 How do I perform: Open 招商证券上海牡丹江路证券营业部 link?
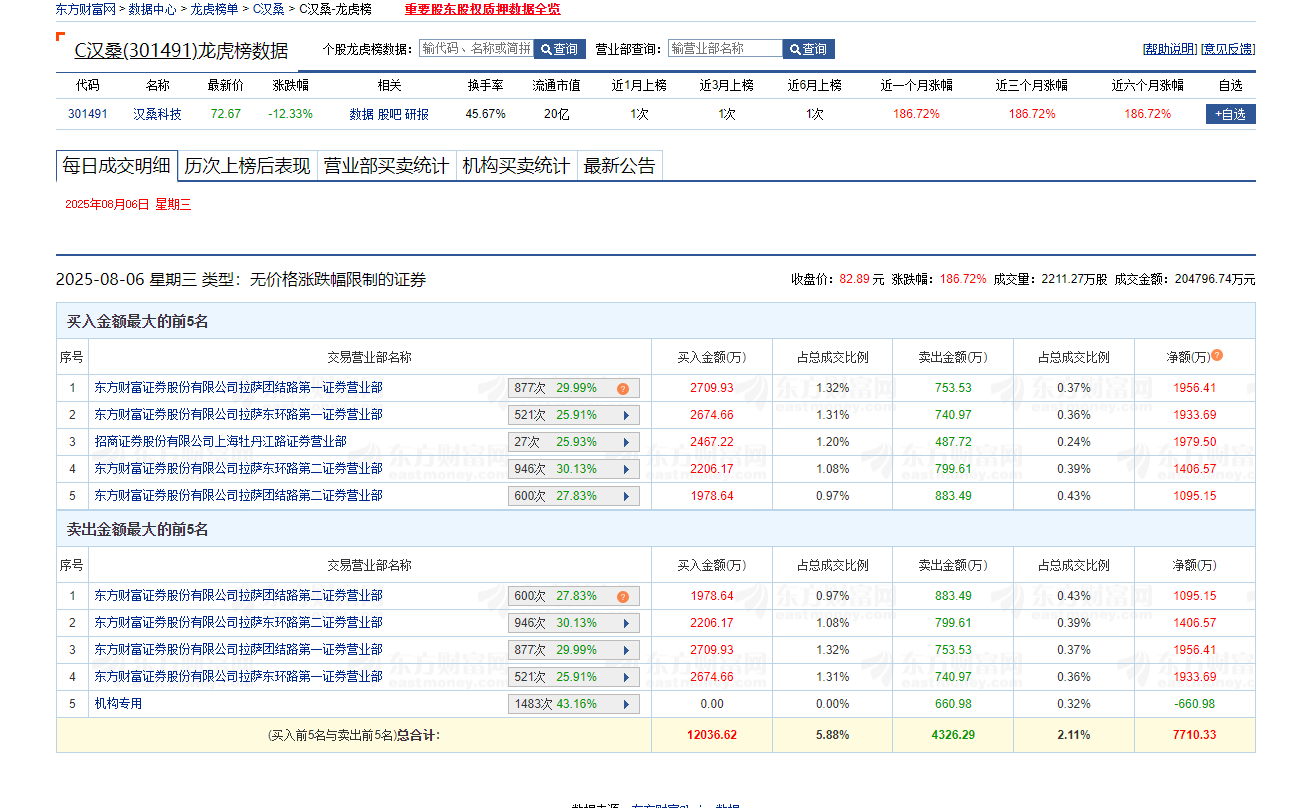pos(220,442)
